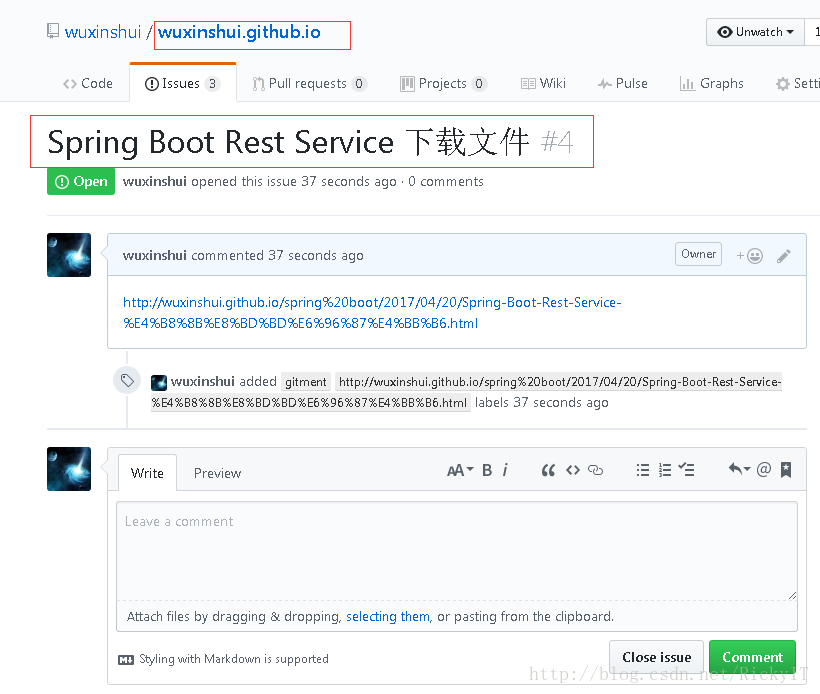Insert a quote with the quotation icon
The image size is (820, 694).
(548, 471)
